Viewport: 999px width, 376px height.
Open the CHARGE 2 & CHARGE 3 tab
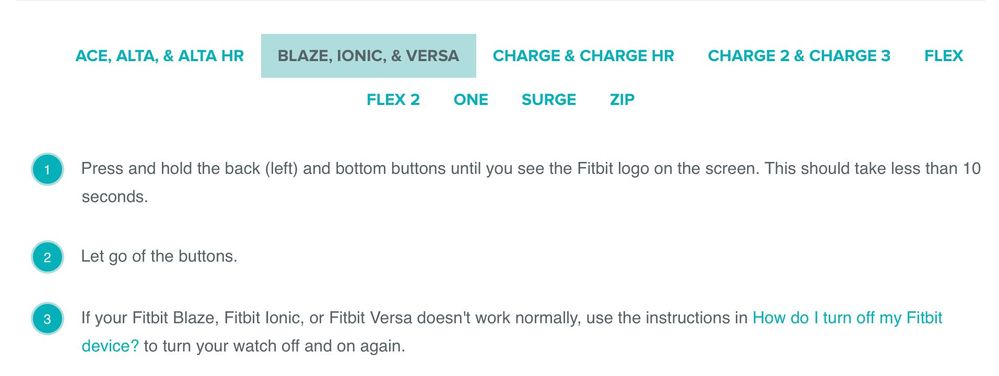coord(799,56)
